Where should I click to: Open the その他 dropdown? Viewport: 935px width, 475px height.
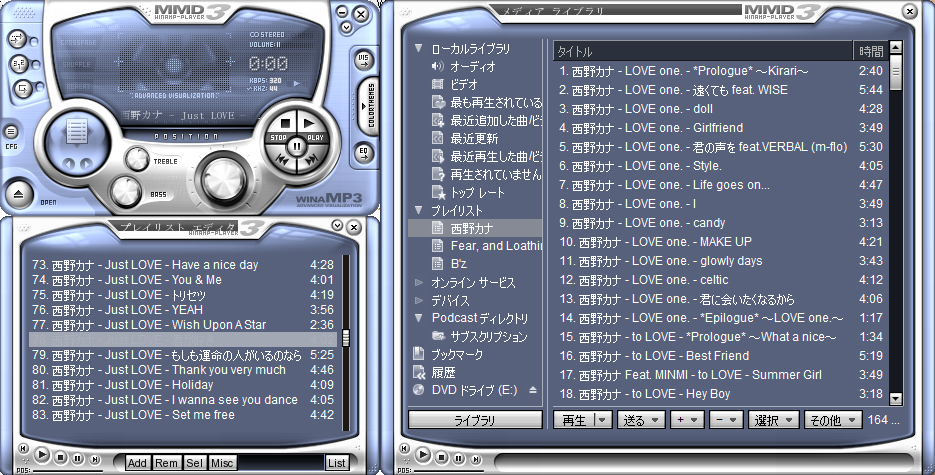pos(833,420)
